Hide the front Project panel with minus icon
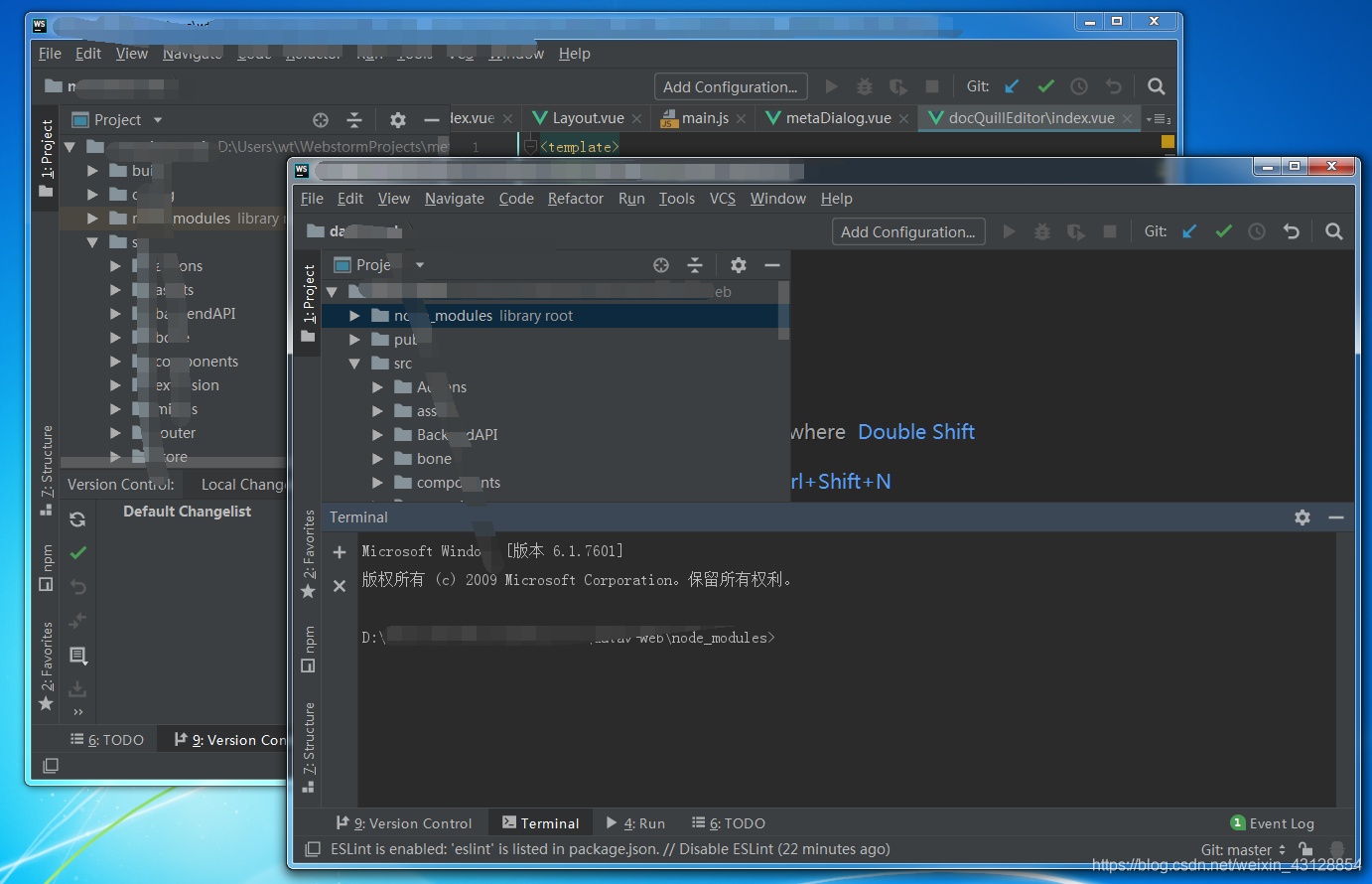 [x=772, y=265]
